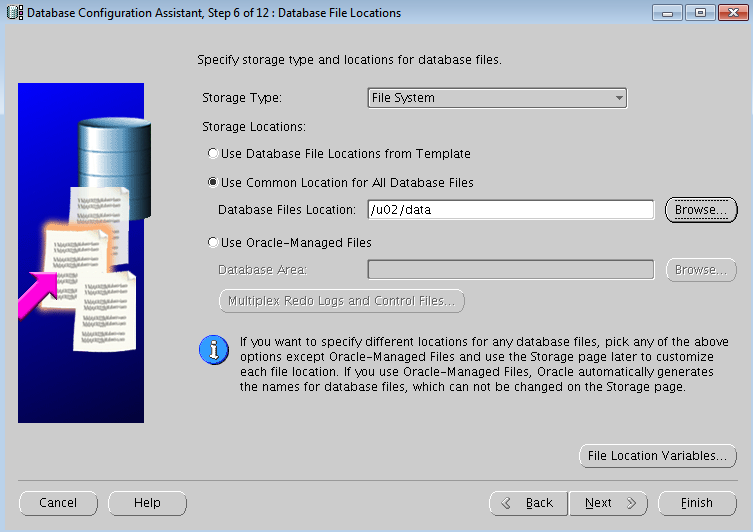This screenshot has width=753, height=532.
Task: Maximize the Database Configuration Assistant window
Action: [700, 13]
